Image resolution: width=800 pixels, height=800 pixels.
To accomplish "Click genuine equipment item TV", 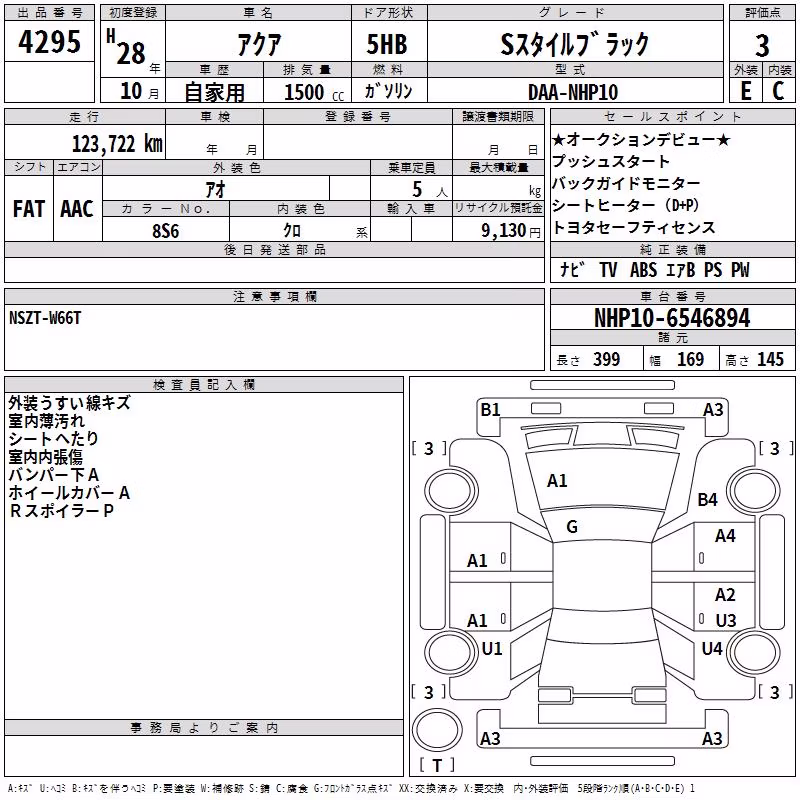I will click(x=608, y=269).
